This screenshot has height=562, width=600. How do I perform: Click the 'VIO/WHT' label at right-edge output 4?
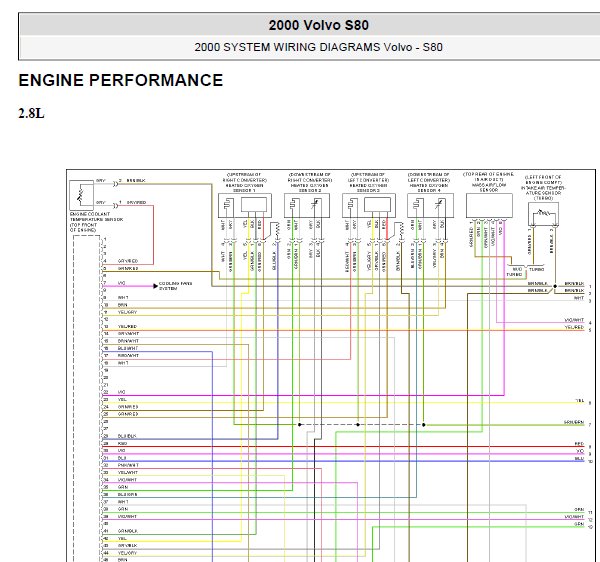coord(574,320)
